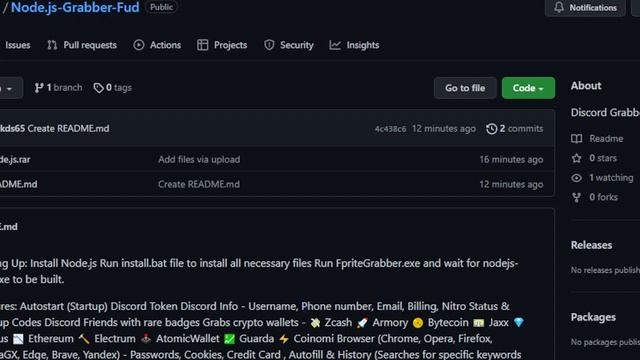Click the Public visibility badge
This screenshot has height=360, width=640.
pos(161,7)
